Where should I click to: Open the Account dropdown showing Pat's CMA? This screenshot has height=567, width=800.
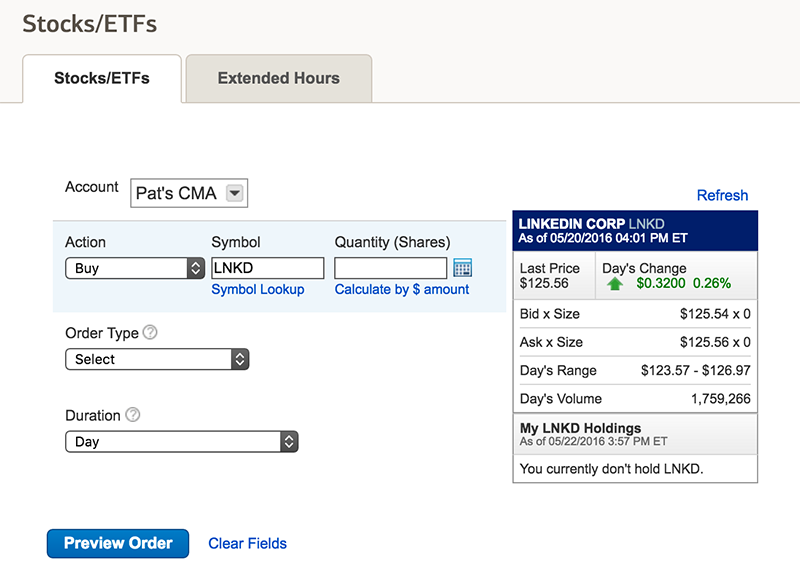[189, 193]
